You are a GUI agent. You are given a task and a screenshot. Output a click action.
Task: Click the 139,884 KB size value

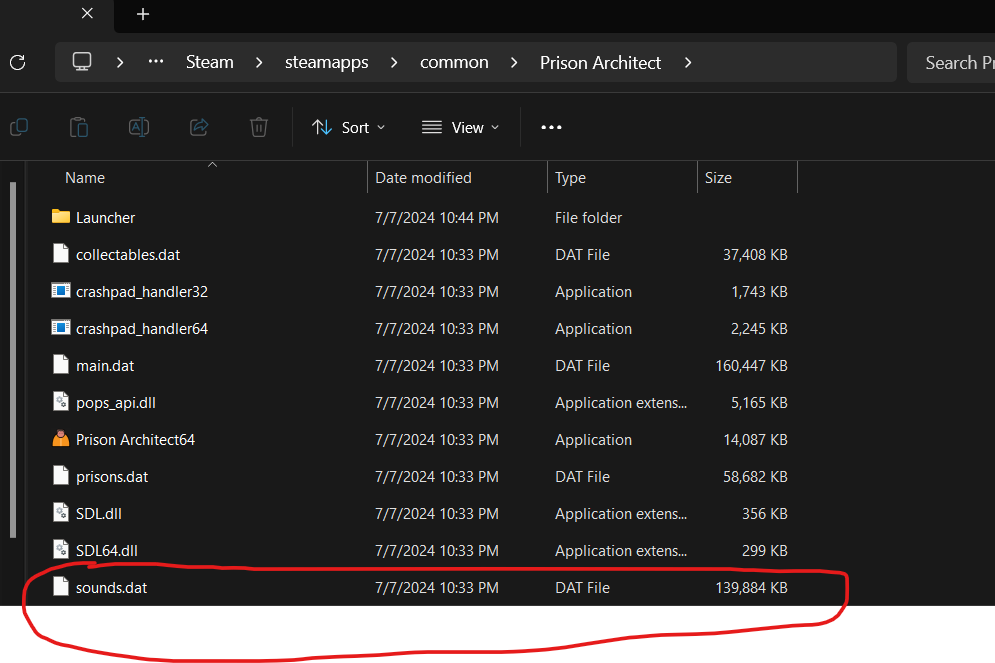pyautogui.click(x=751, y=588)
